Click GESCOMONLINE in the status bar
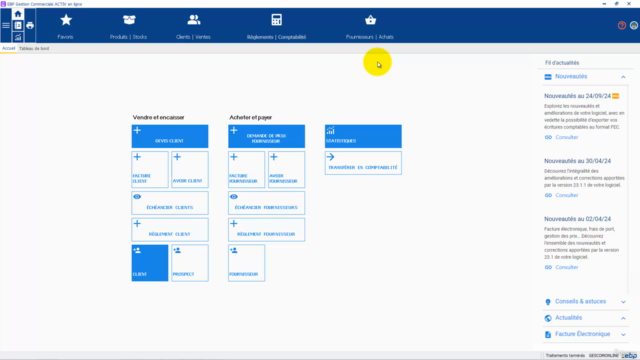The height and width of the screenshot is (360, 640). pyautogui.click(x=603, y=356)
